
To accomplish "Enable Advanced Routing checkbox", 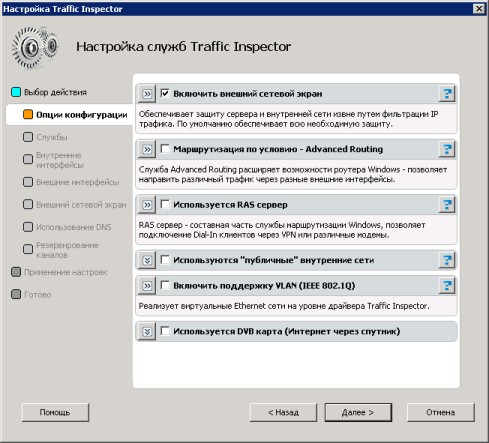I will click(x=165, y=148).
